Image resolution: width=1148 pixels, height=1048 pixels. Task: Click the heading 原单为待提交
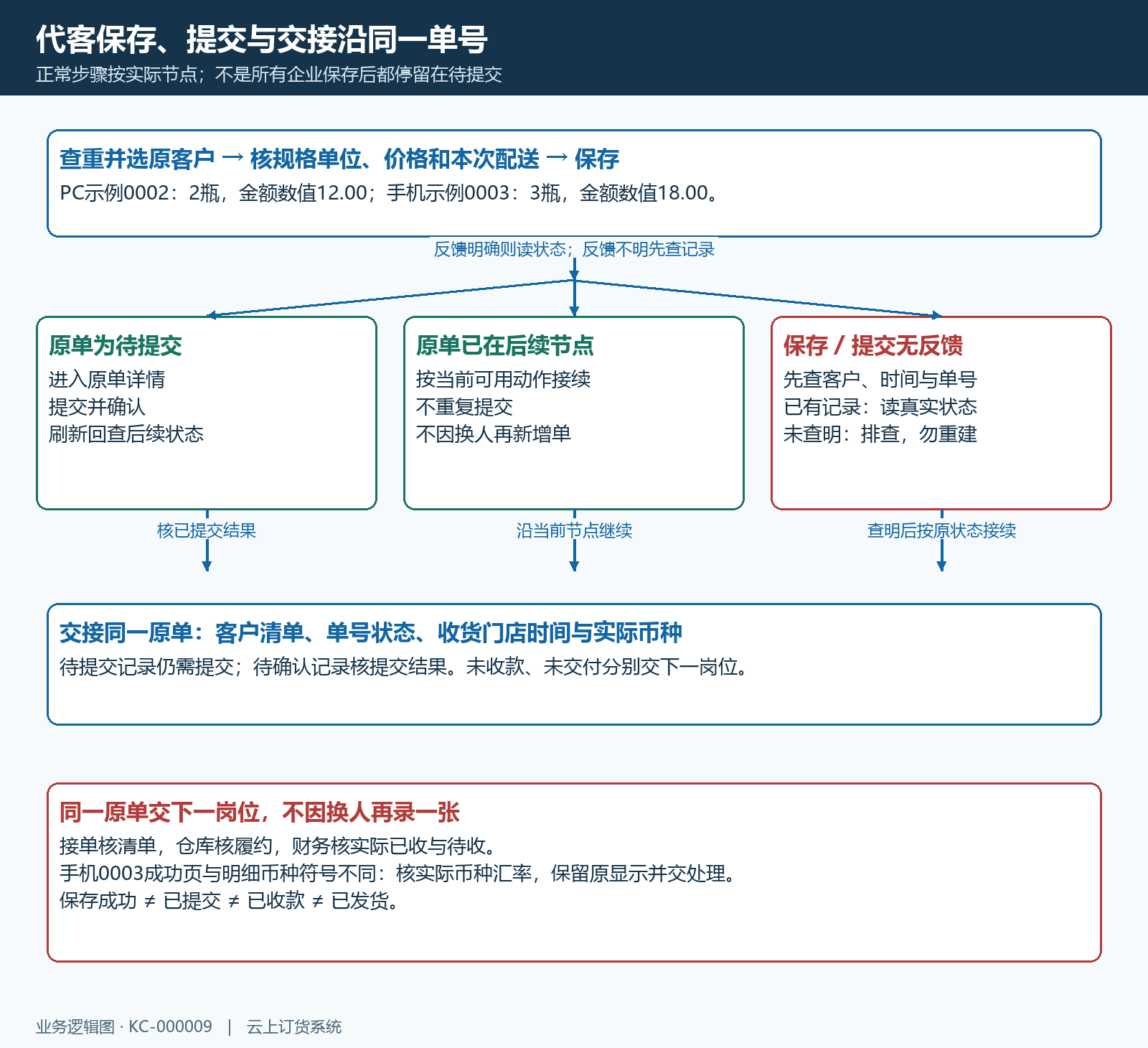[x=116, y=345]
